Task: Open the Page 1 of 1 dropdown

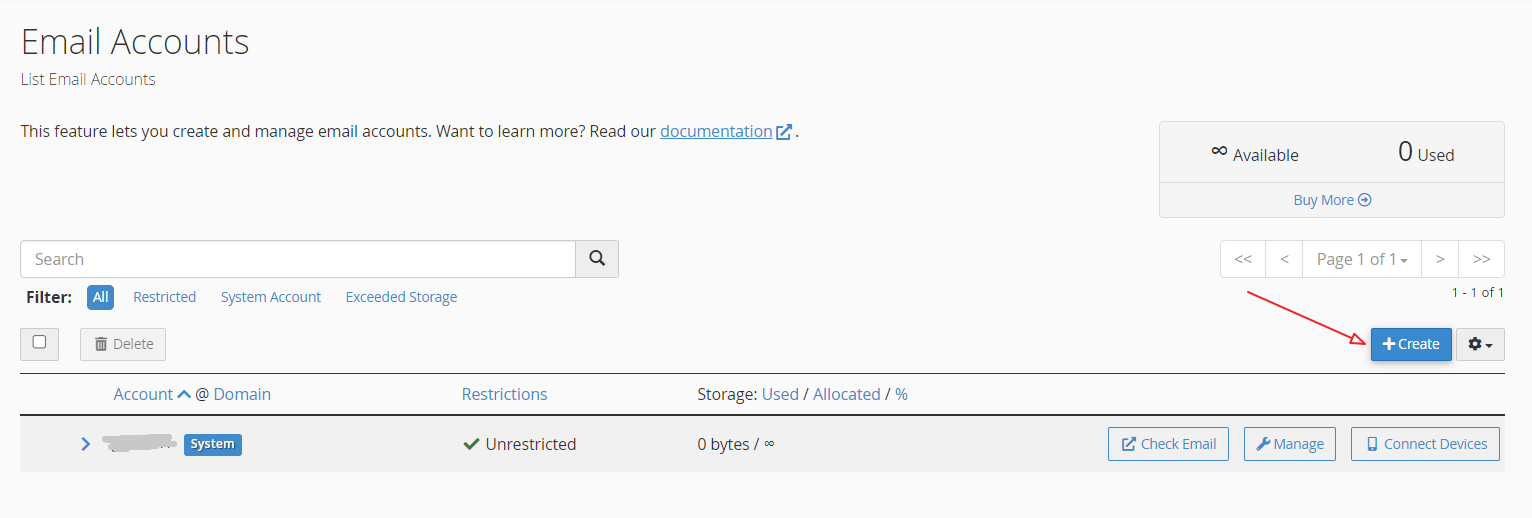Action: click(1362, 259)
